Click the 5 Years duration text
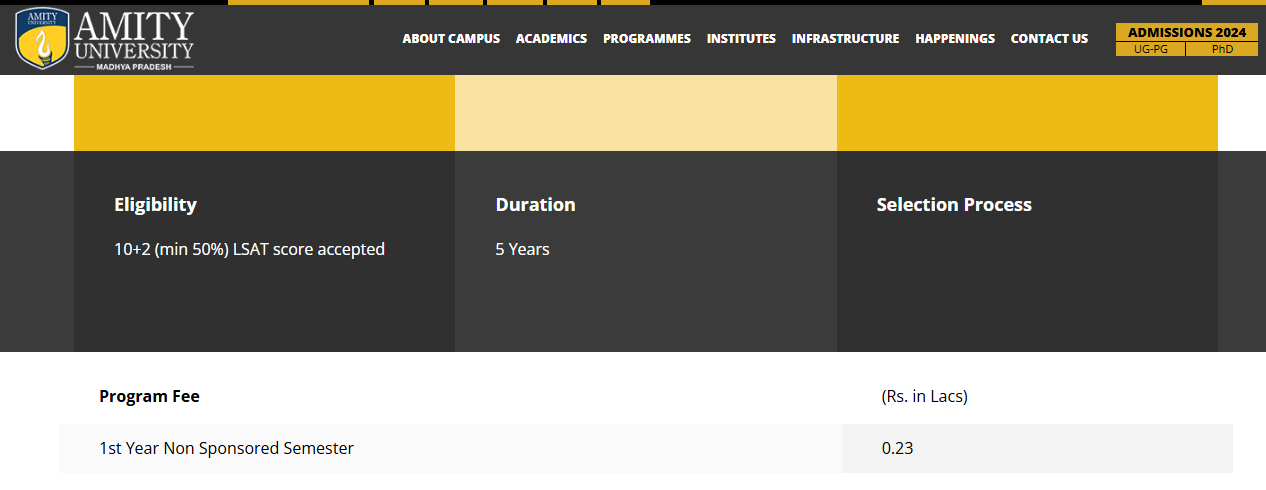 [522, 249]
